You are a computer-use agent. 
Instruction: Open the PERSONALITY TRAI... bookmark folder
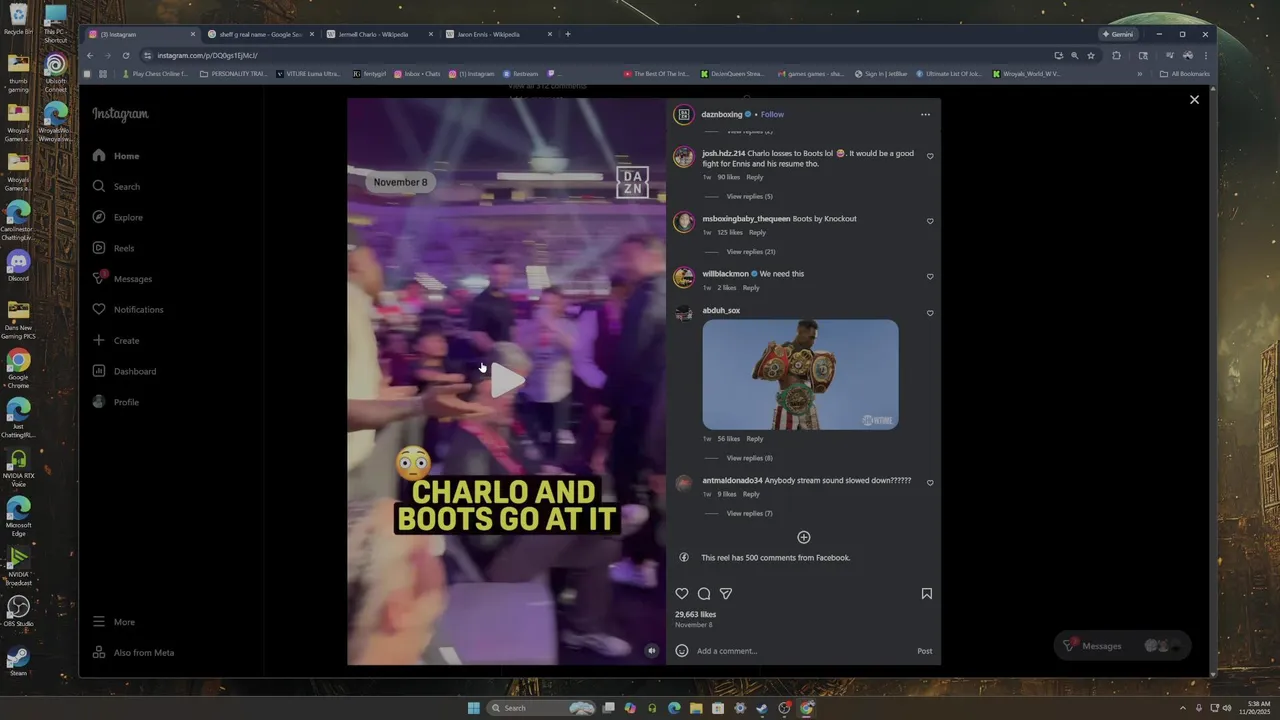[233, 74]
